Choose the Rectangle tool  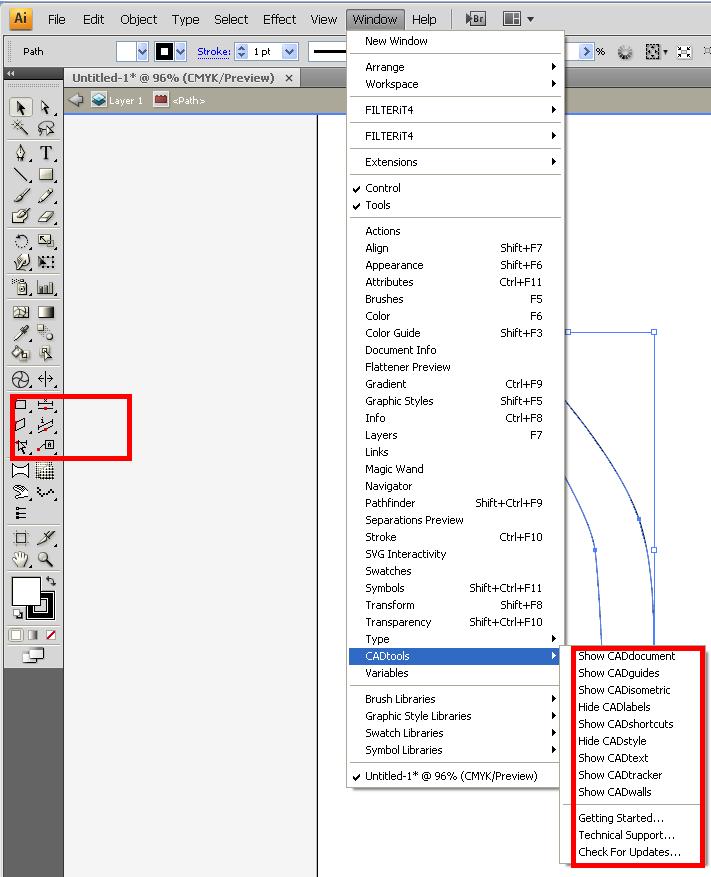point(46,175)
